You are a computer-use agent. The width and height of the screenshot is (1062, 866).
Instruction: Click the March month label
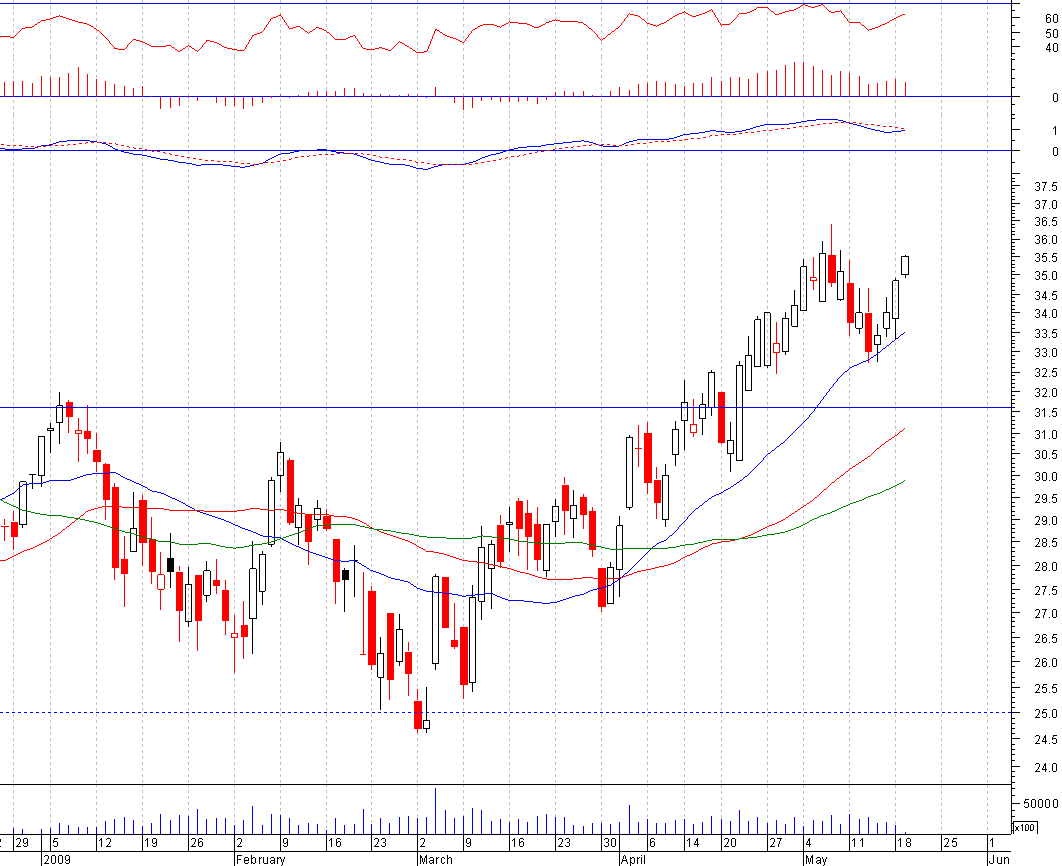click(436, 860)
